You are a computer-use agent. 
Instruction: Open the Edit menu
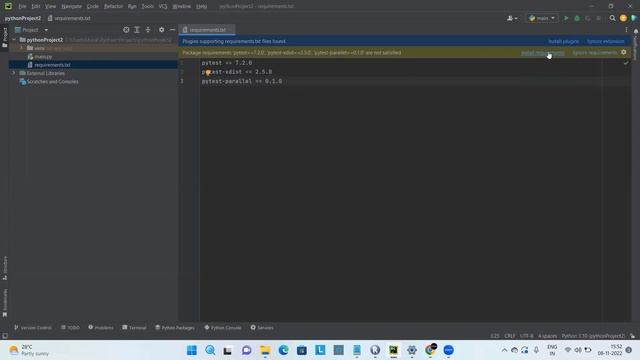[x=36, y=7]
